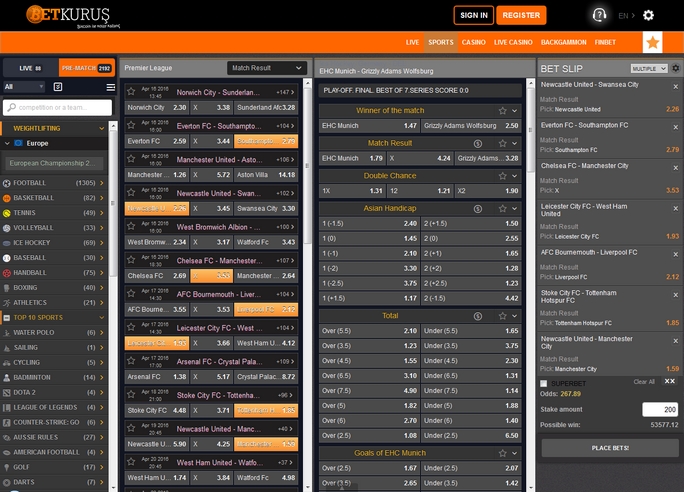This screenshot has height=492, width=684.
Task: Click the Stake amount input field
Action: (660, 410)
